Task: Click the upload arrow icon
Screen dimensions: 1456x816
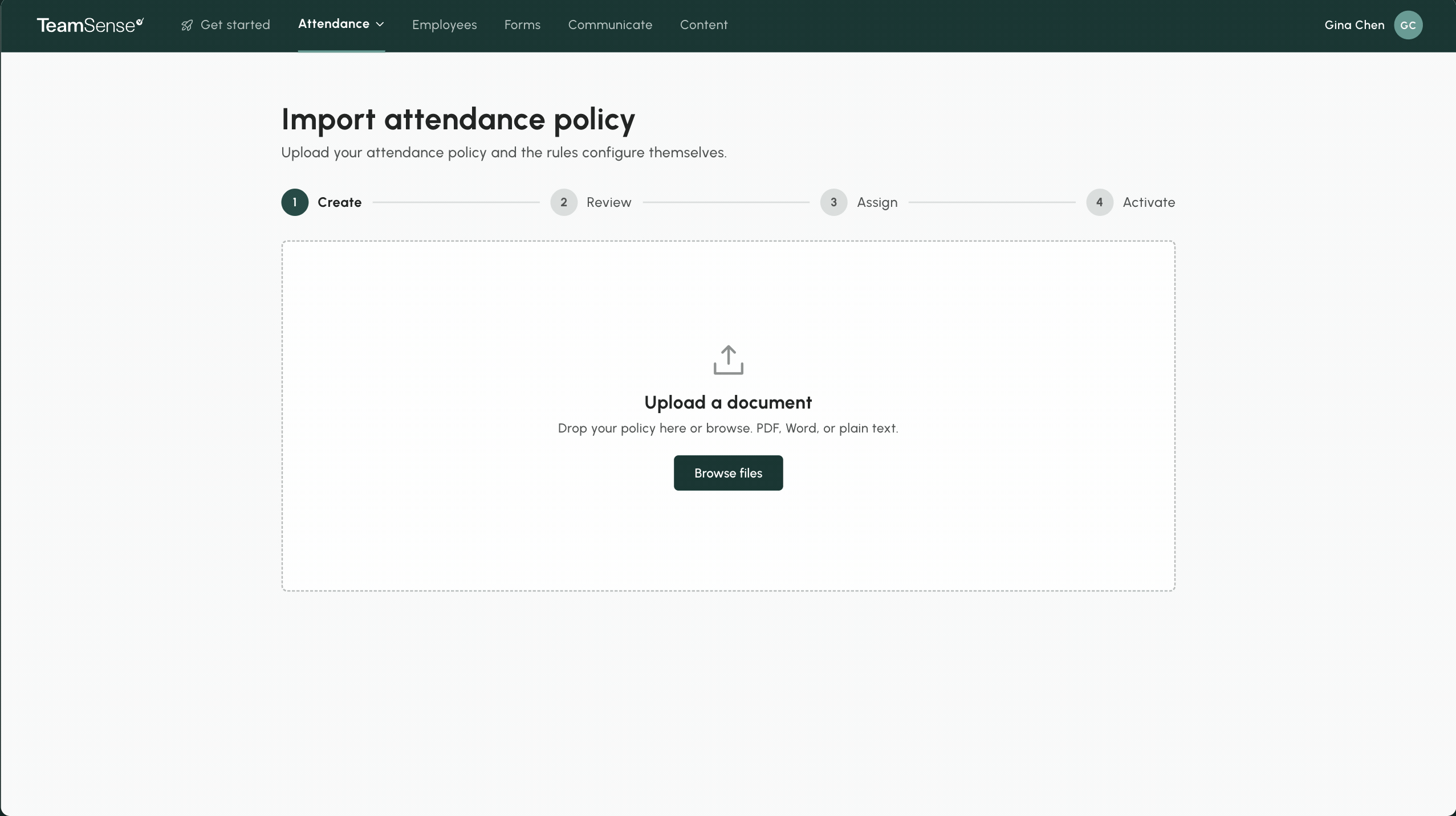Action: coord(729,360)
